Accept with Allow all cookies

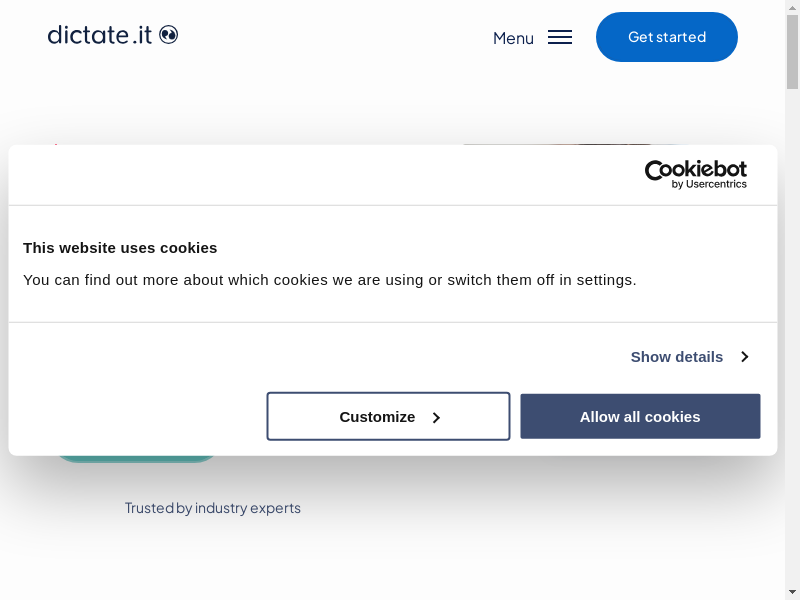(x=640, y=416)
